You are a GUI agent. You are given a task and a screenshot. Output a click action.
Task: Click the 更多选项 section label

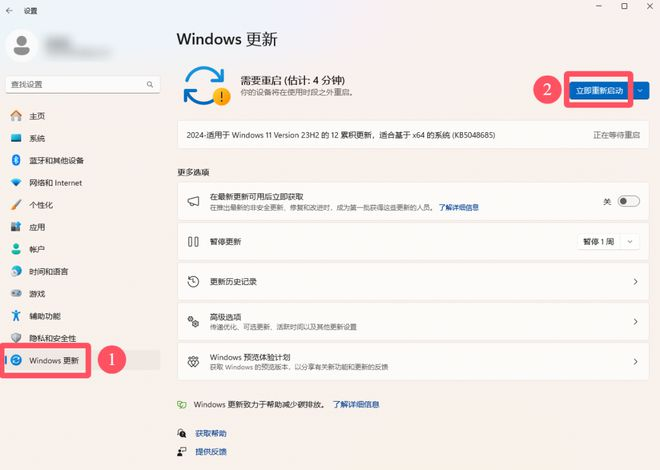point(193,172)
